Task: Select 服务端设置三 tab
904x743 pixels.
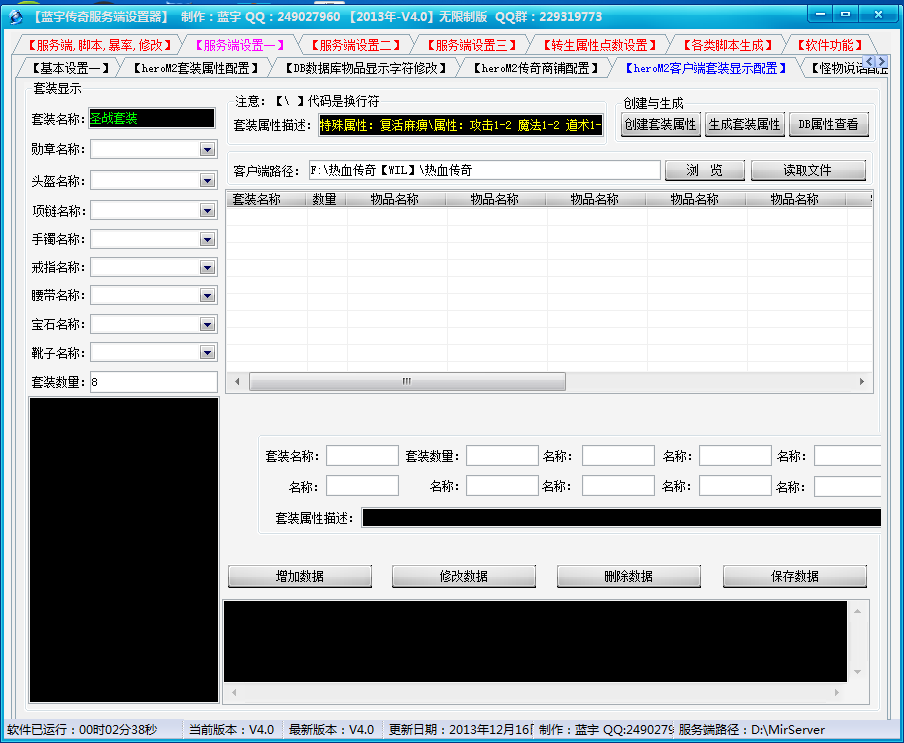Action: click(471, 45)
